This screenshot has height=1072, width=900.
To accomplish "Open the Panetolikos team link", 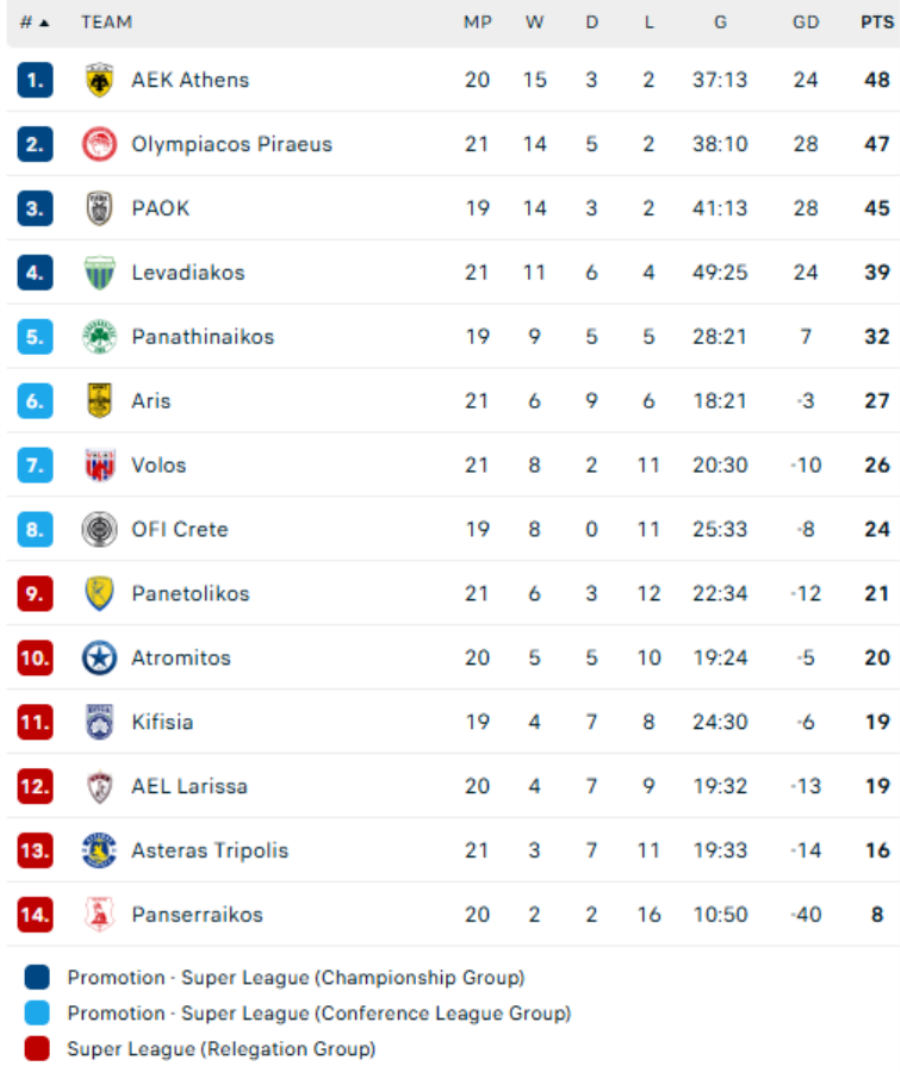I will tap(190, 594).
